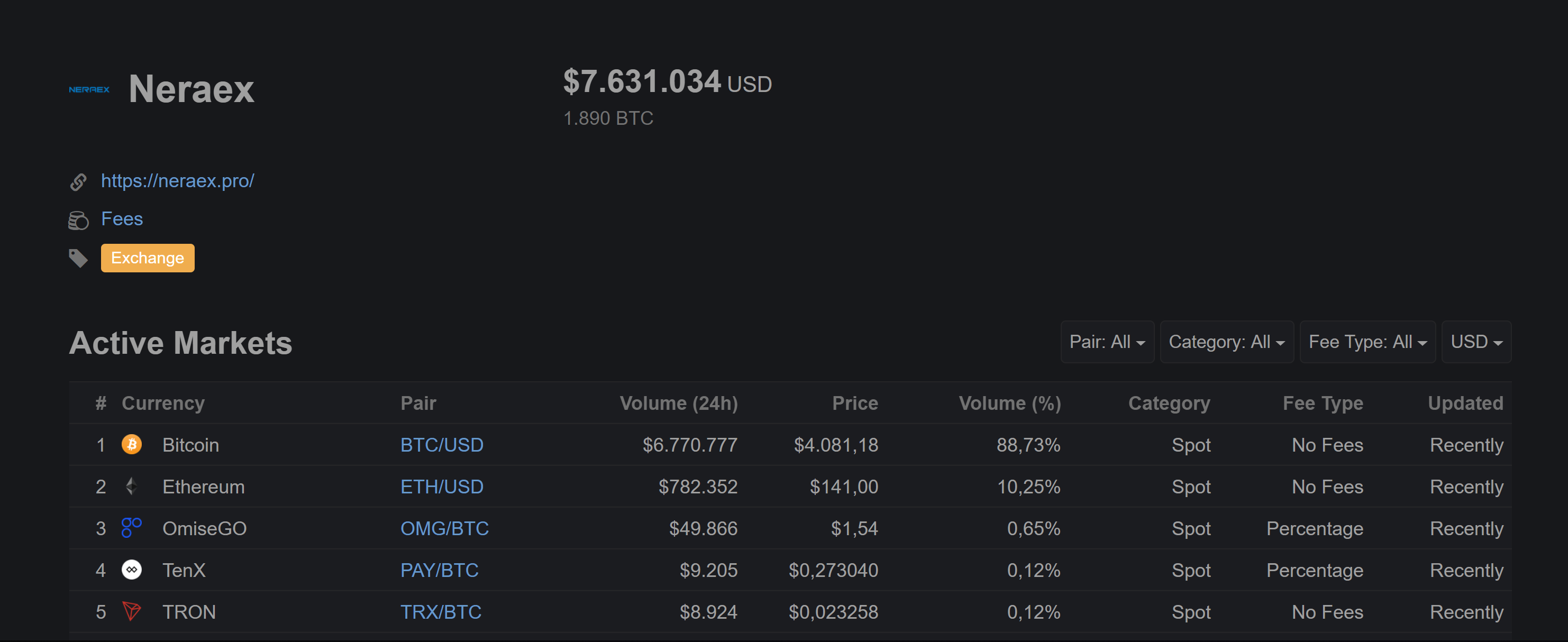Open the OMG/BTC pair link
1568x642 pixels.
(444, 528)
